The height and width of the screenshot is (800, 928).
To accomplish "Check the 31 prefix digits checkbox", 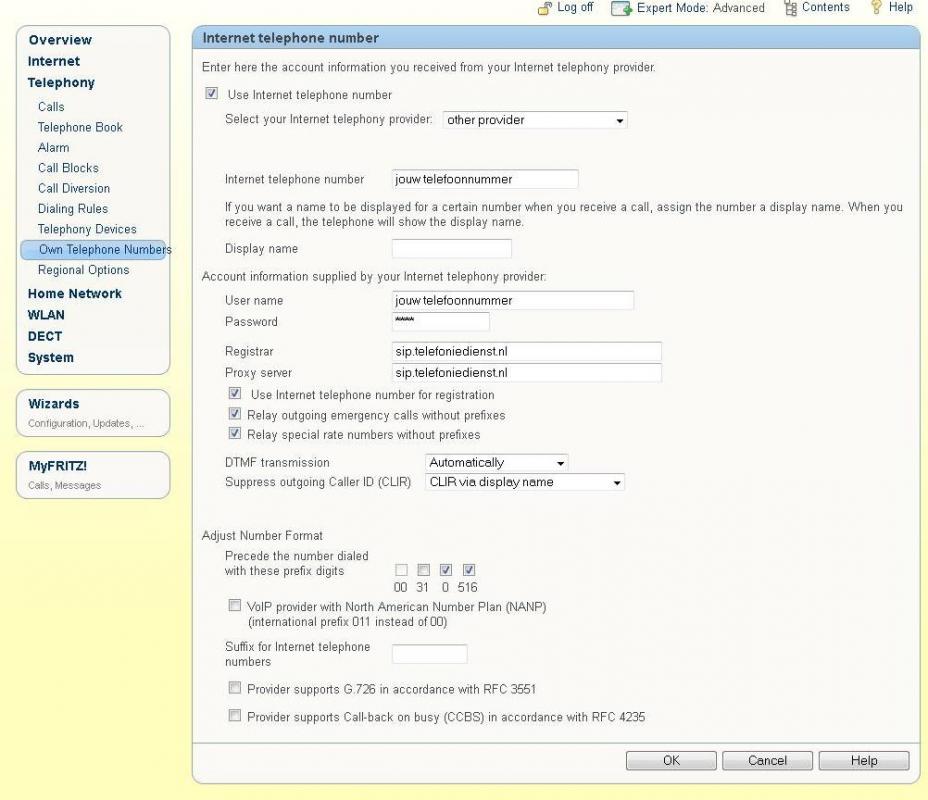I will click(423, 570).
